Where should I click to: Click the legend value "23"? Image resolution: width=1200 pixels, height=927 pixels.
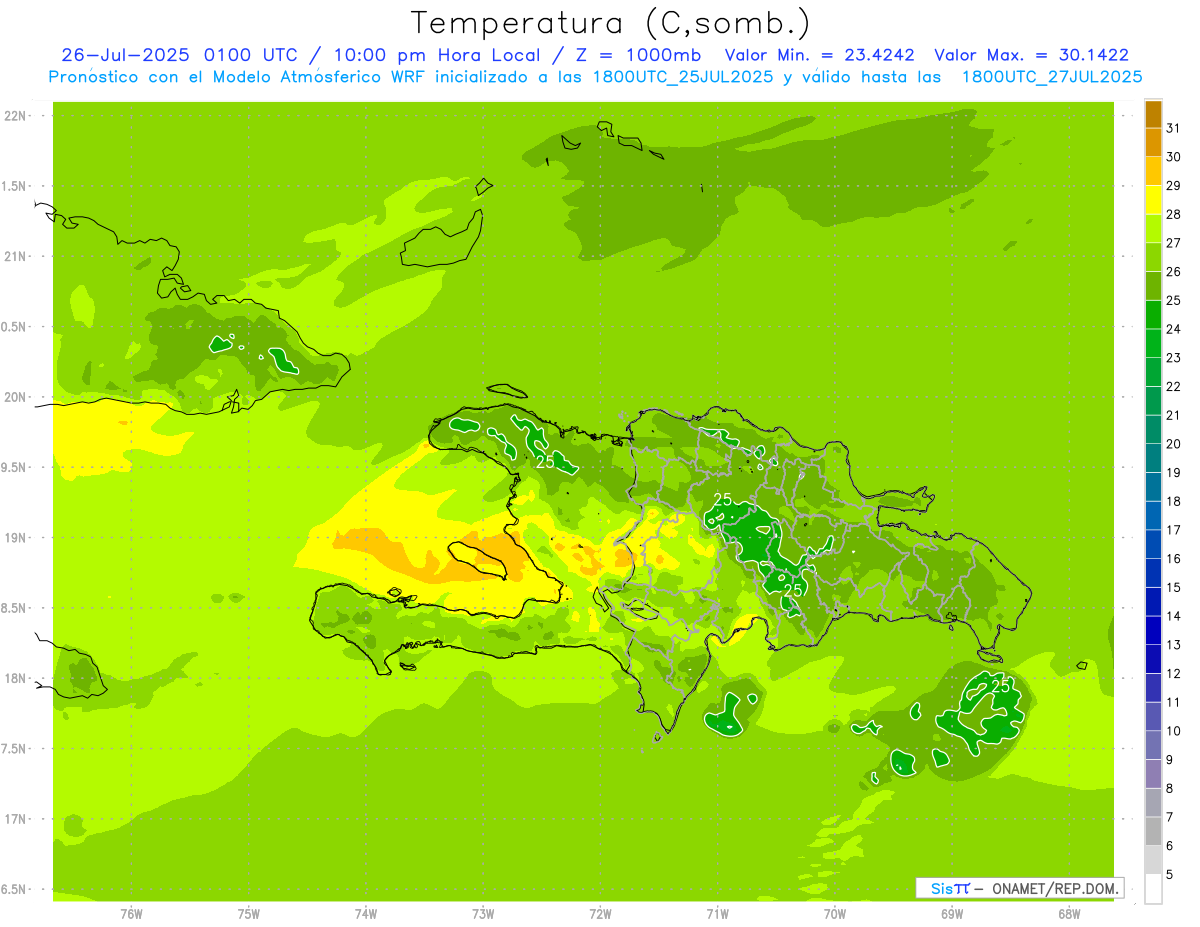pos(1174,358)
